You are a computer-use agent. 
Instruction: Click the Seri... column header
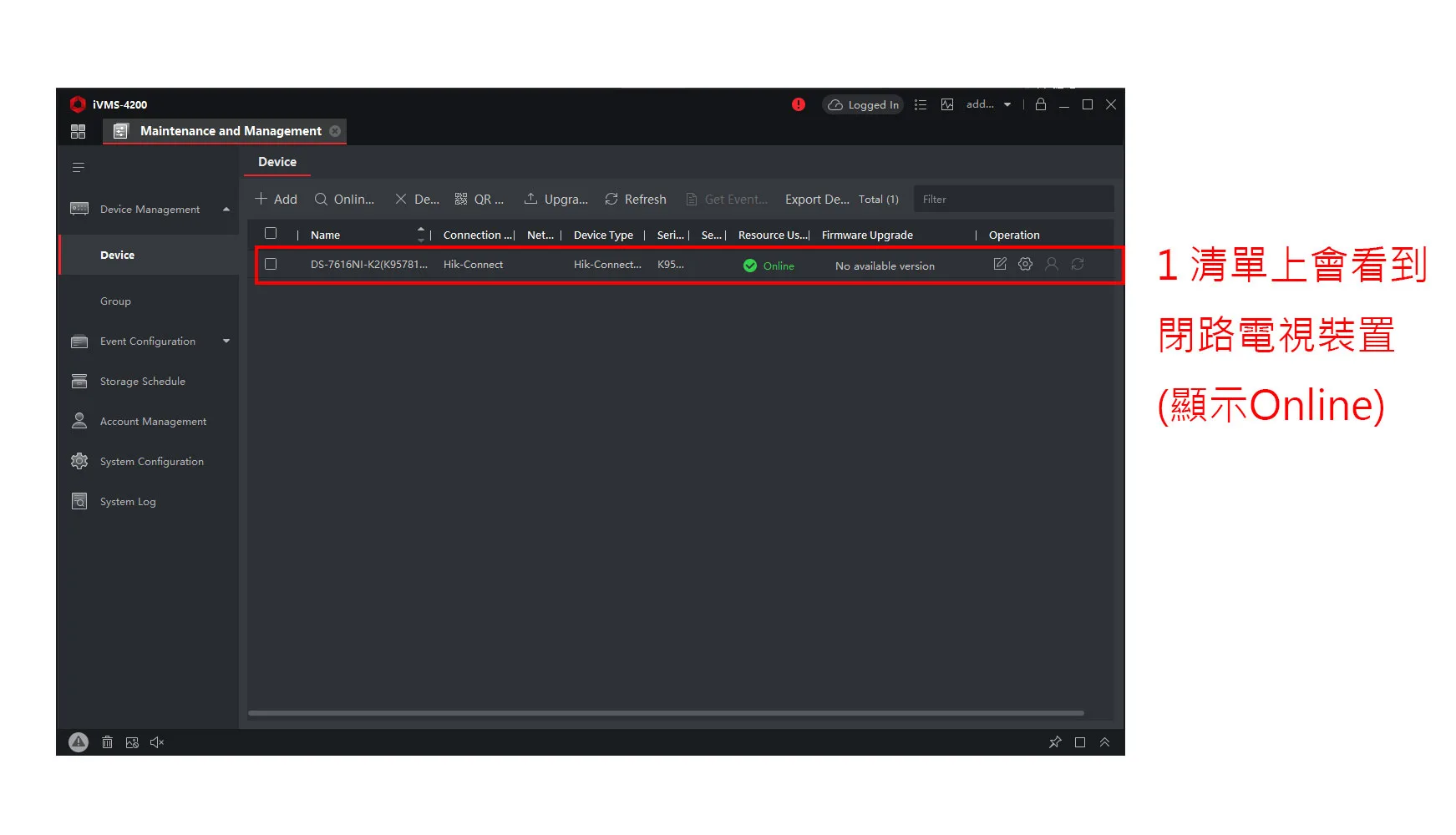pyautogui.click(x=671, y=235)
